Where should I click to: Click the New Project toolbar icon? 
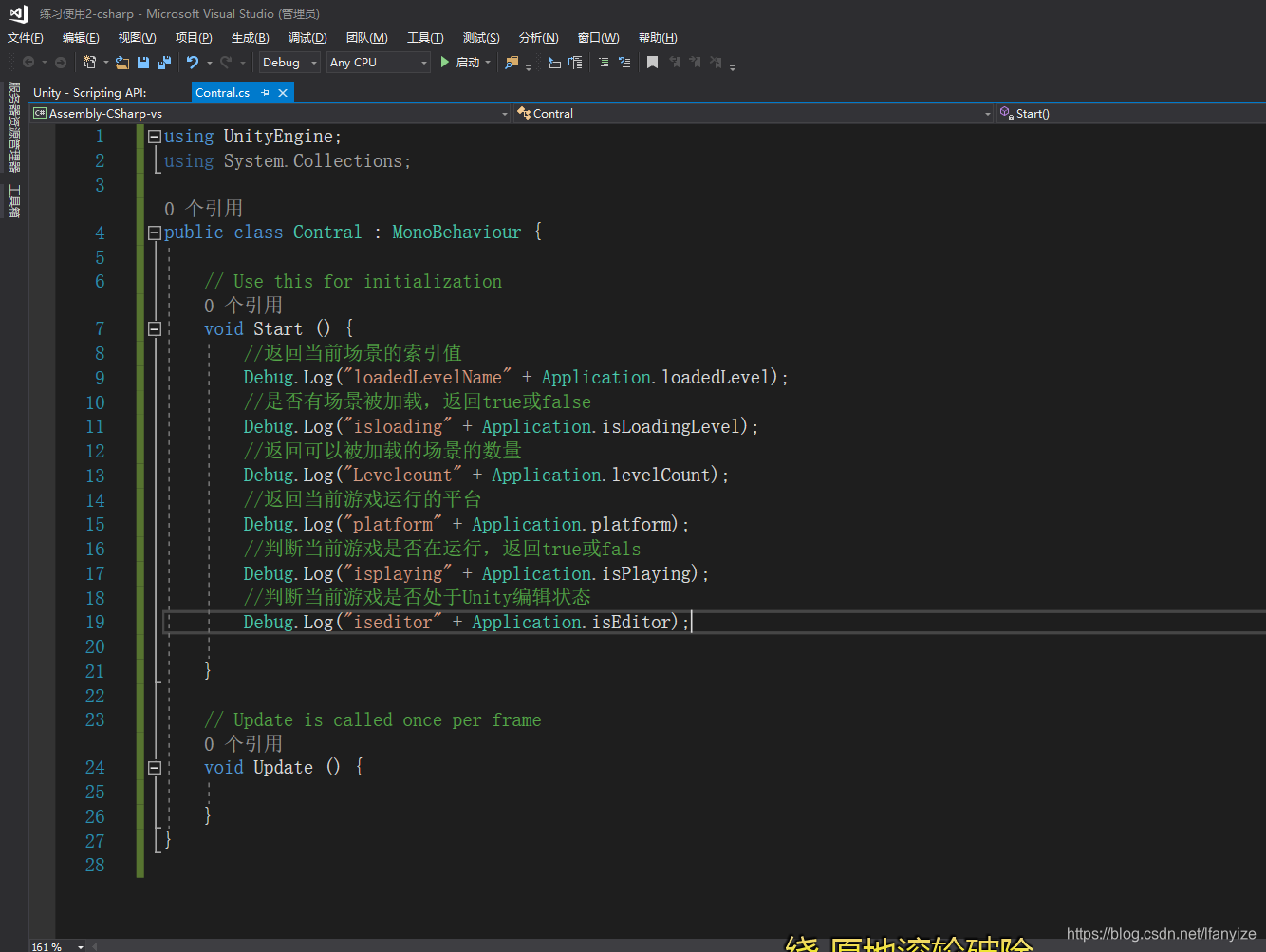[x=90, y=63]
